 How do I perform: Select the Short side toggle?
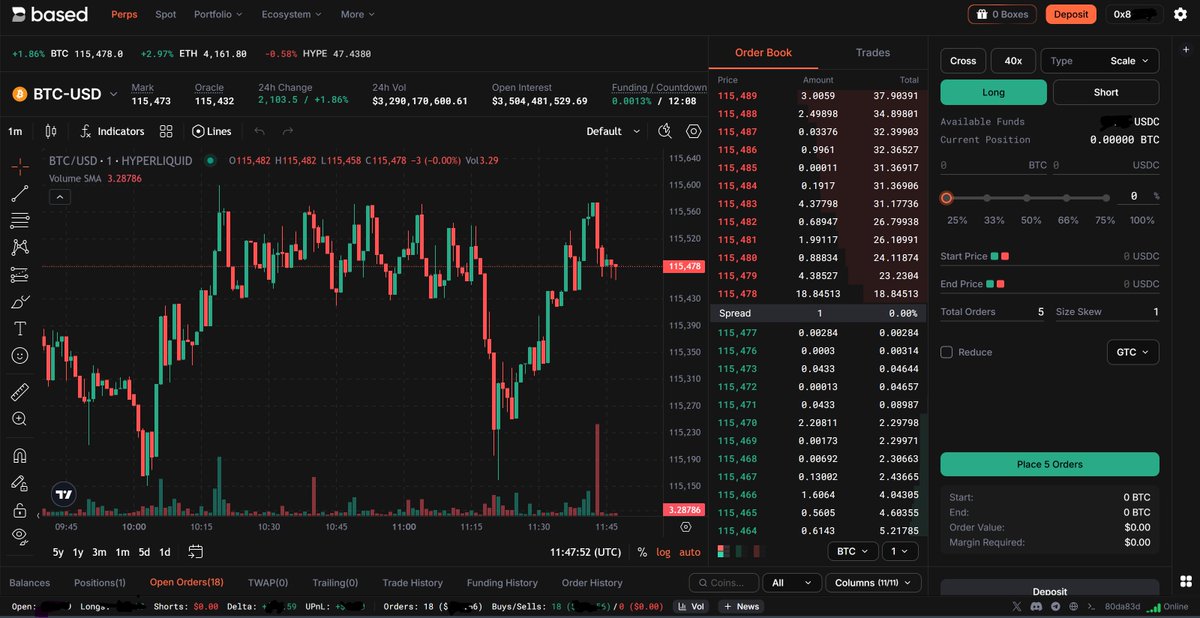pos(1106,92)
